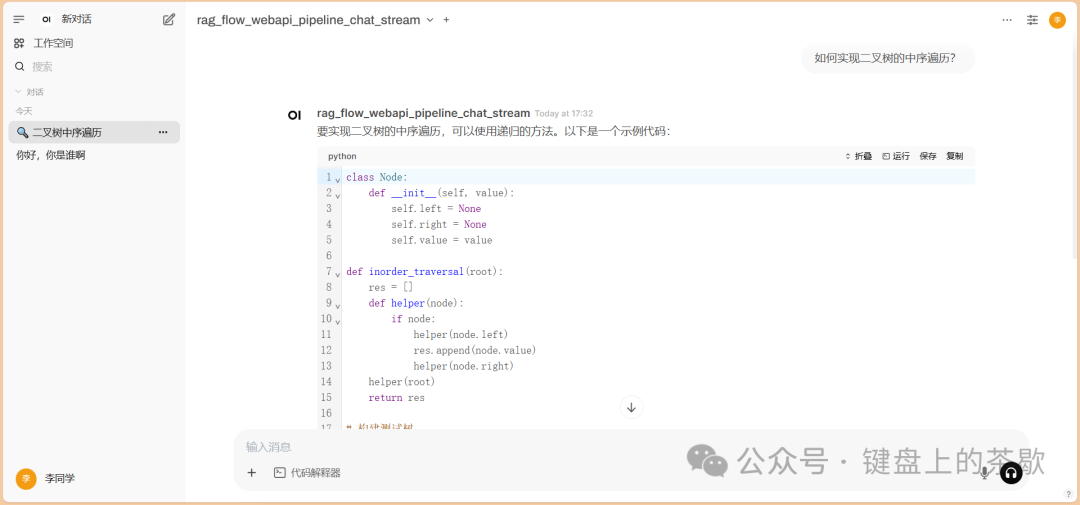Image resolution: width=1080 pixels, height=505 pixels.
Task: Fold code line 2 __init__
Action: (338, 195)
